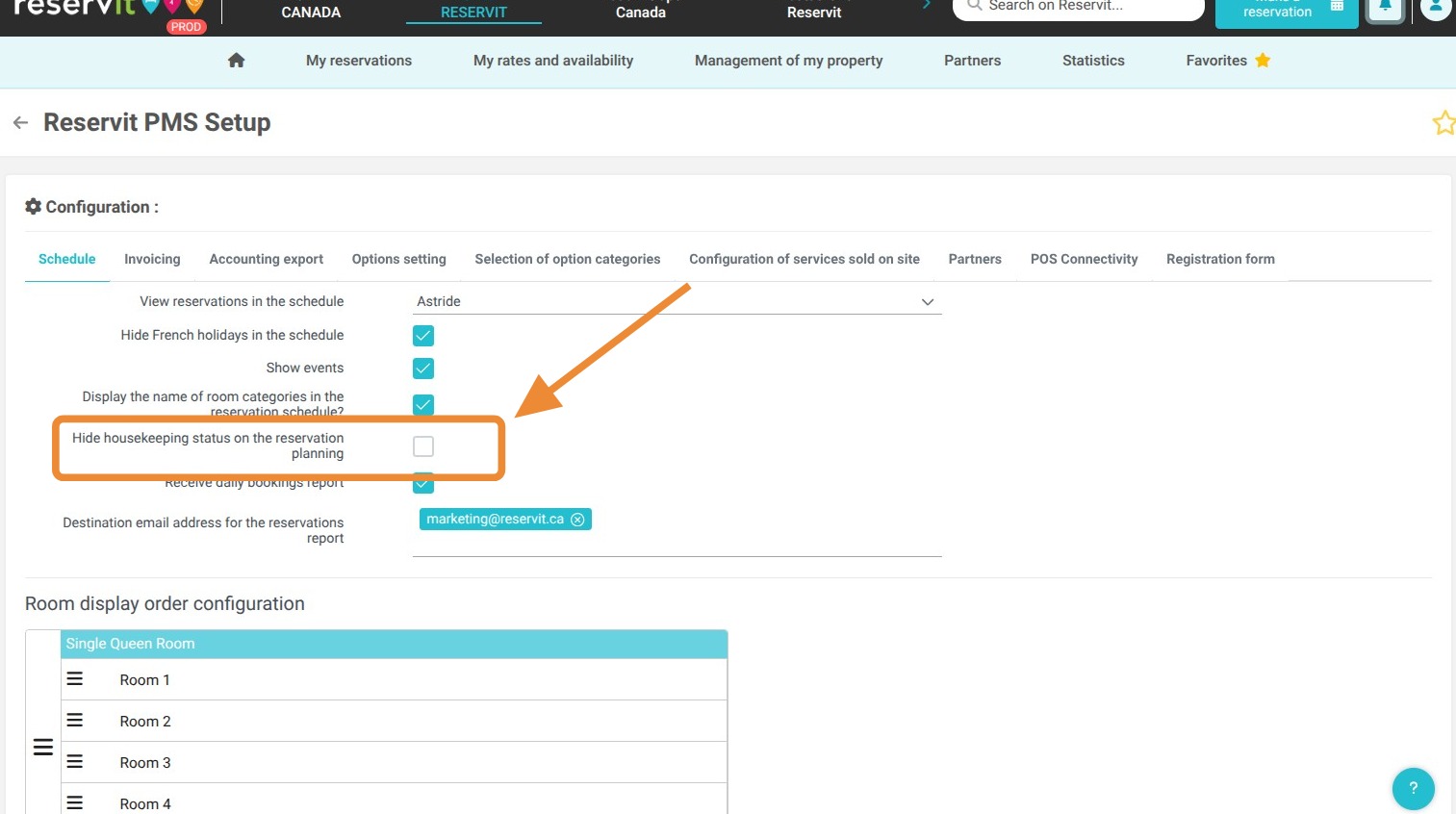Click the back arrow beside Reservit PMS Setup
The height and width of the screenshot is (814, 1456).
(x=20, y=123)
